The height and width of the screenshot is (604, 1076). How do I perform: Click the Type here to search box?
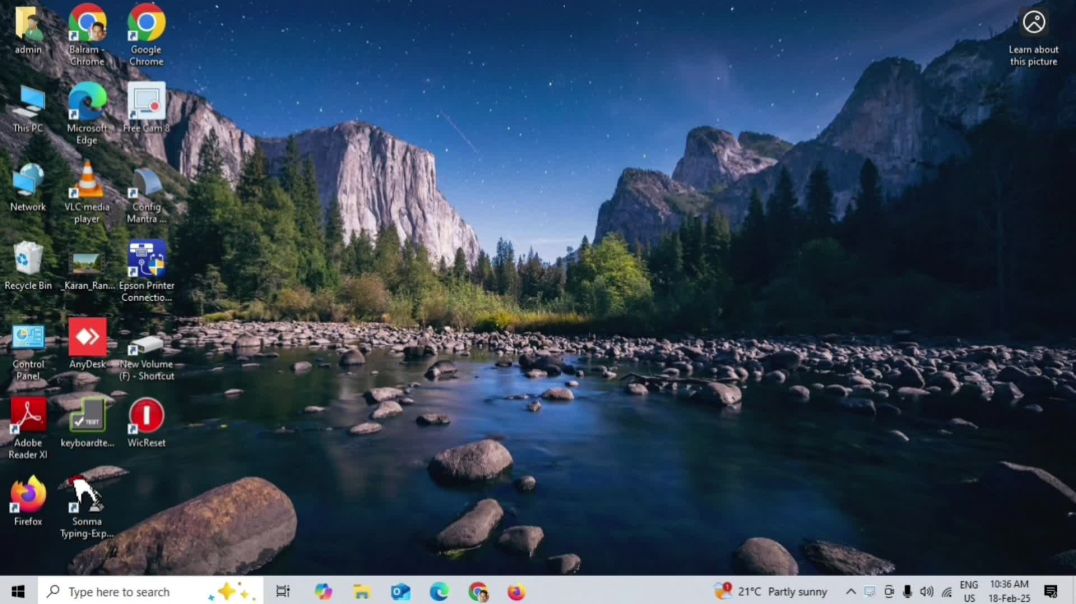pyautogui.click(x=151, y=591)
